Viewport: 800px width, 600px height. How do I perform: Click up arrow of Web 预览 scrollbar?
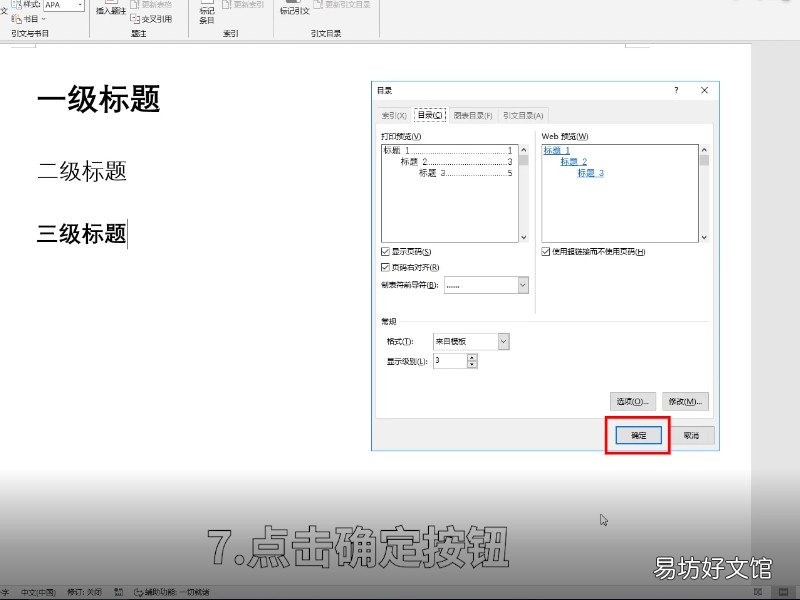[704, 150]
